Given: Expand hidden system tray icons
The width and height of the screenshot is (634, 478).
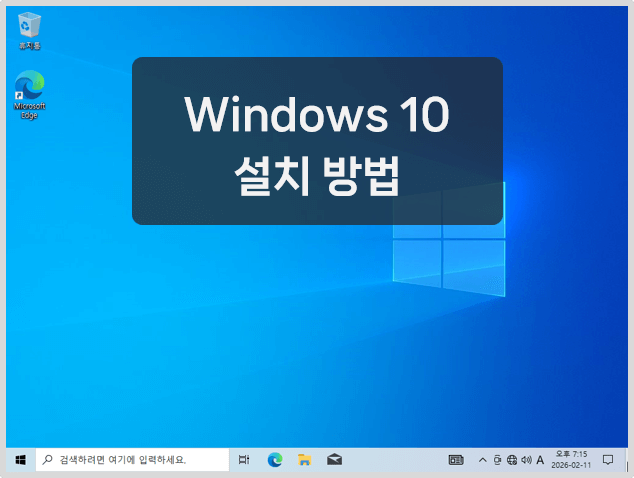Looking at the screenshot, I should (482, 460).
